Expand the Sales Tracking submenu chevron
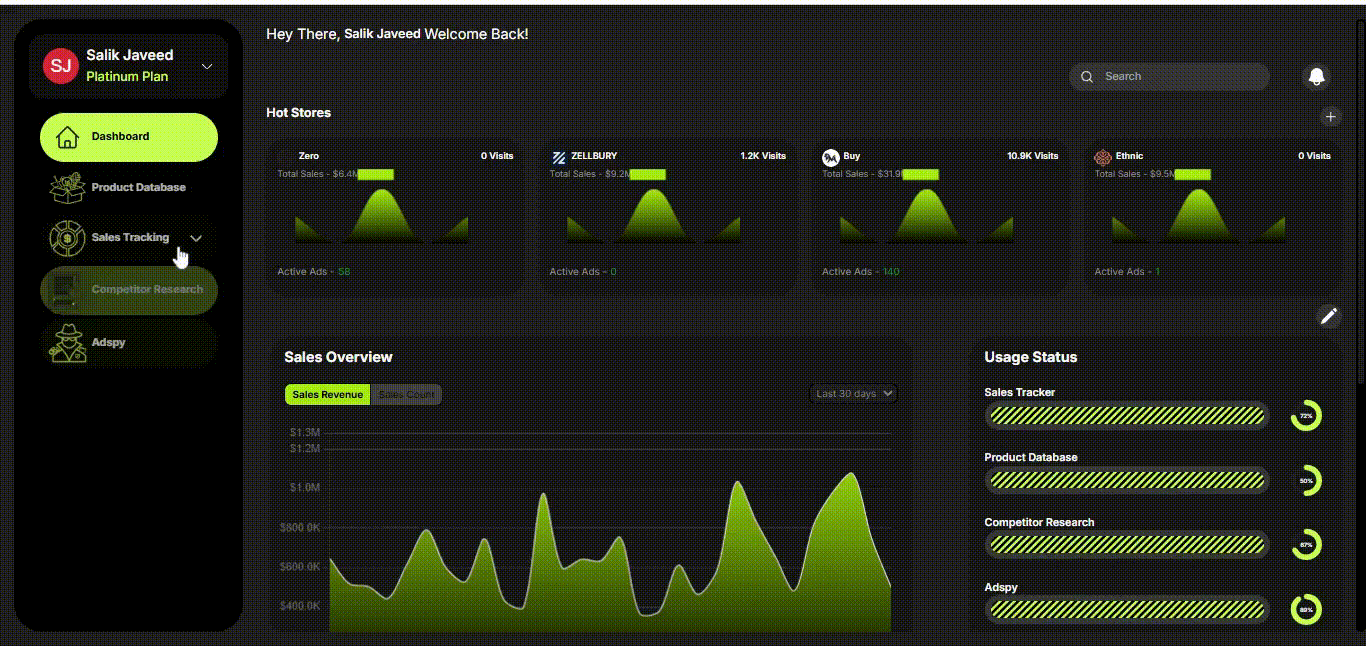The image size is (1366, 646). pyautogui.click(x=196, y=238)
